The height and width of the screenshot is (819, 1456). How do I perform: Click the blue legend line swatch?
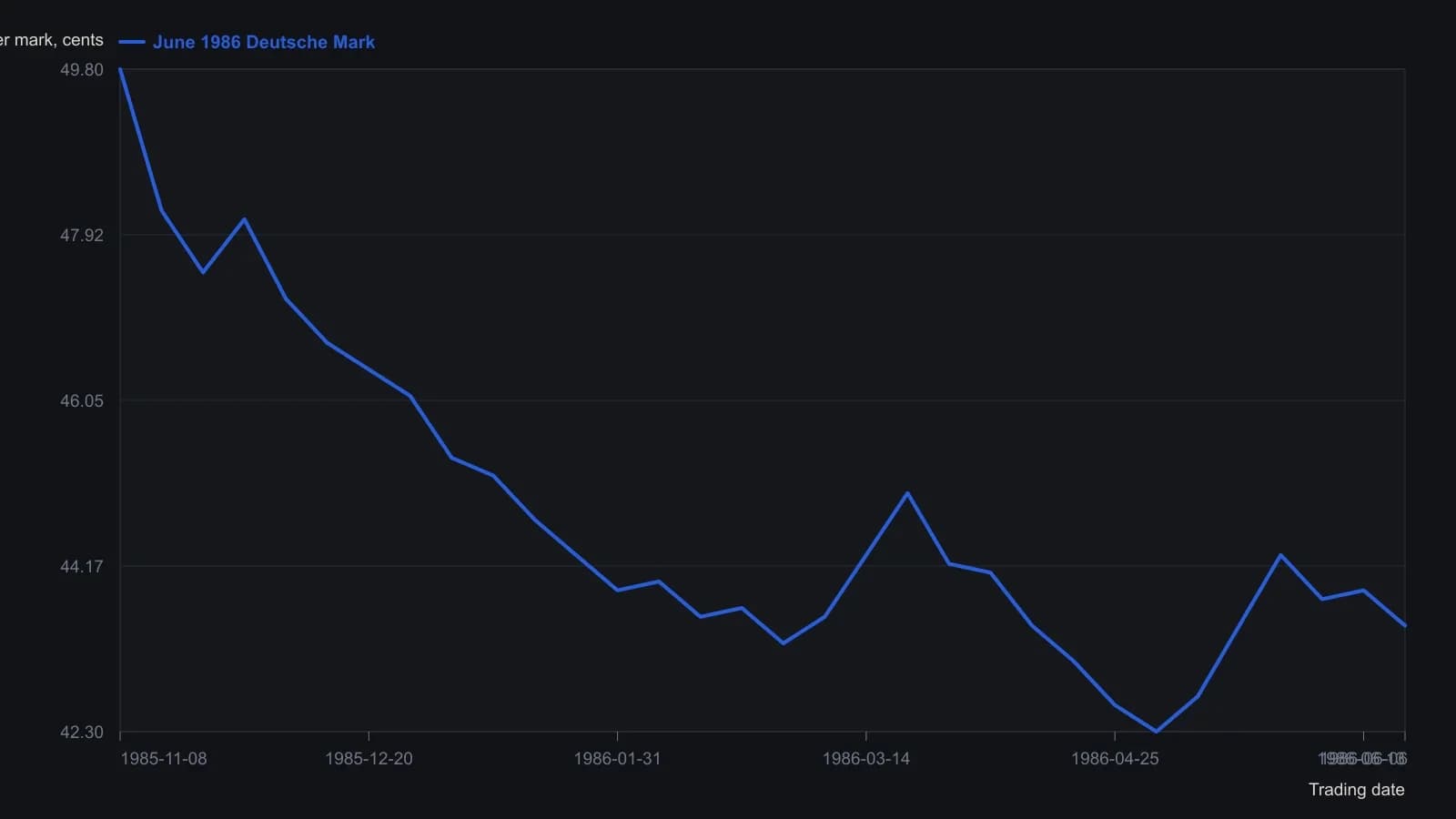coord(132,42)
